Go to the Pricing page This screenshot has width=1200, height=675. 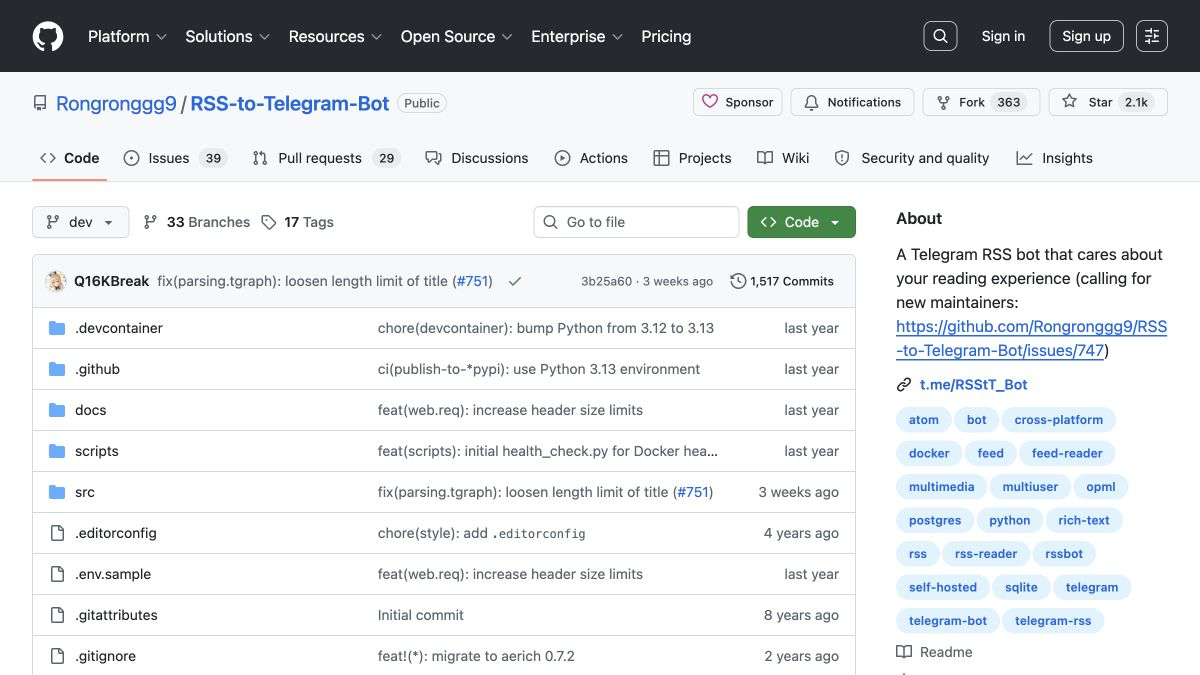pos(666,36)
